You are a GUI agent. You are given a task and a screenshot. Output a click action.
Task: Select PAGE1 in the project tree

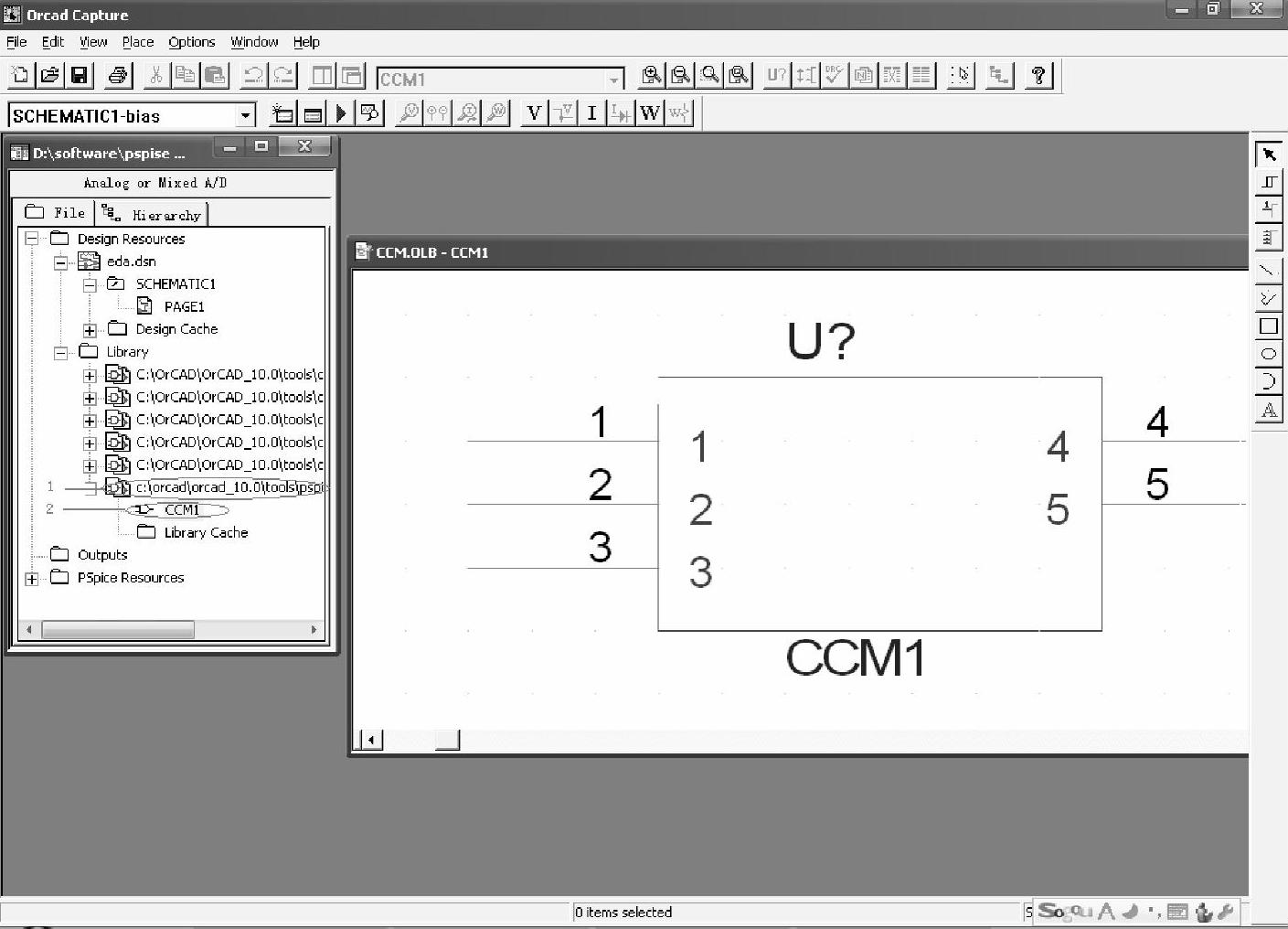point(184,307)
